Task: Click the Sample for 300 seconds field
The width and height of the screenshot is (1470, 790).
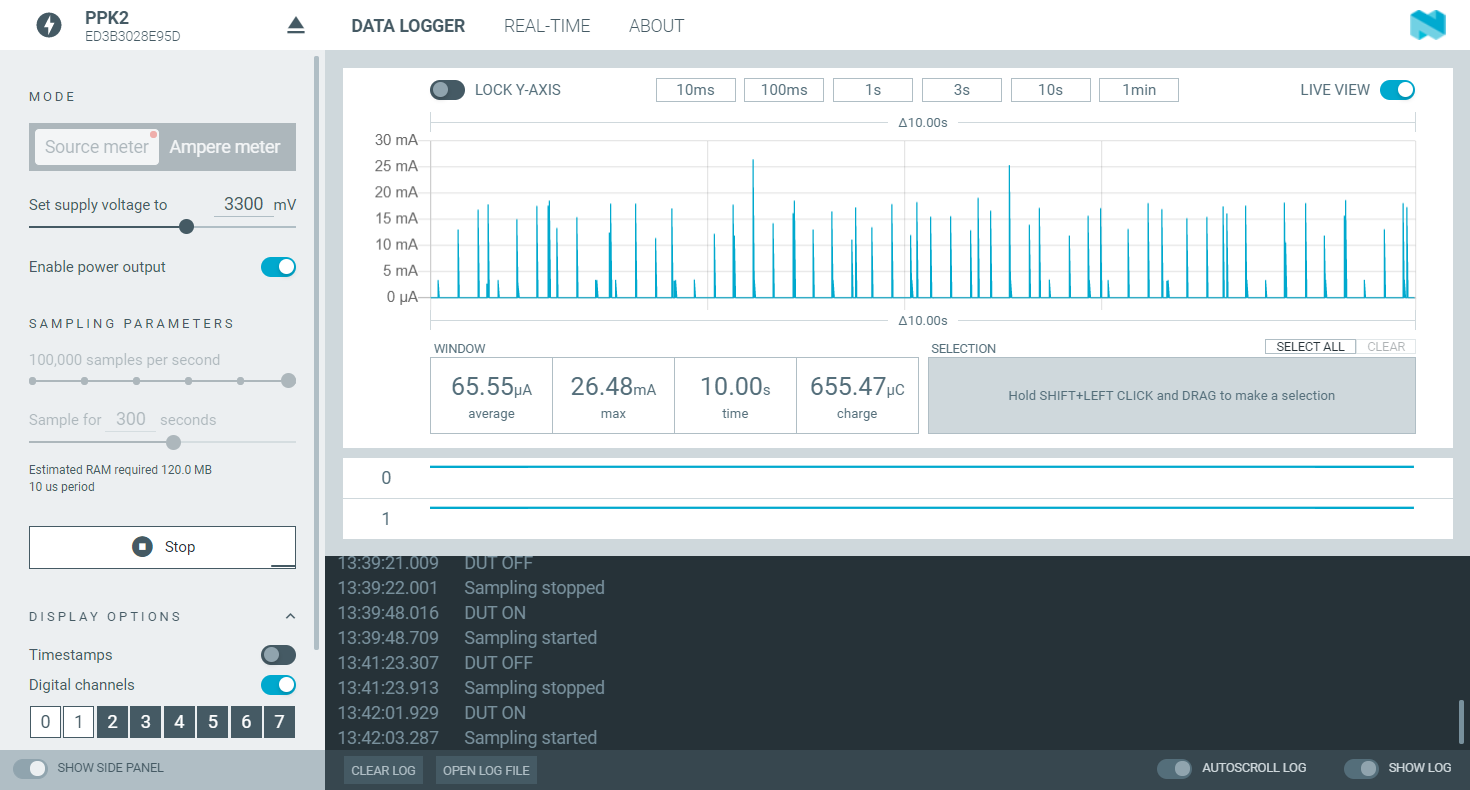Action: (x=131, y=419)
